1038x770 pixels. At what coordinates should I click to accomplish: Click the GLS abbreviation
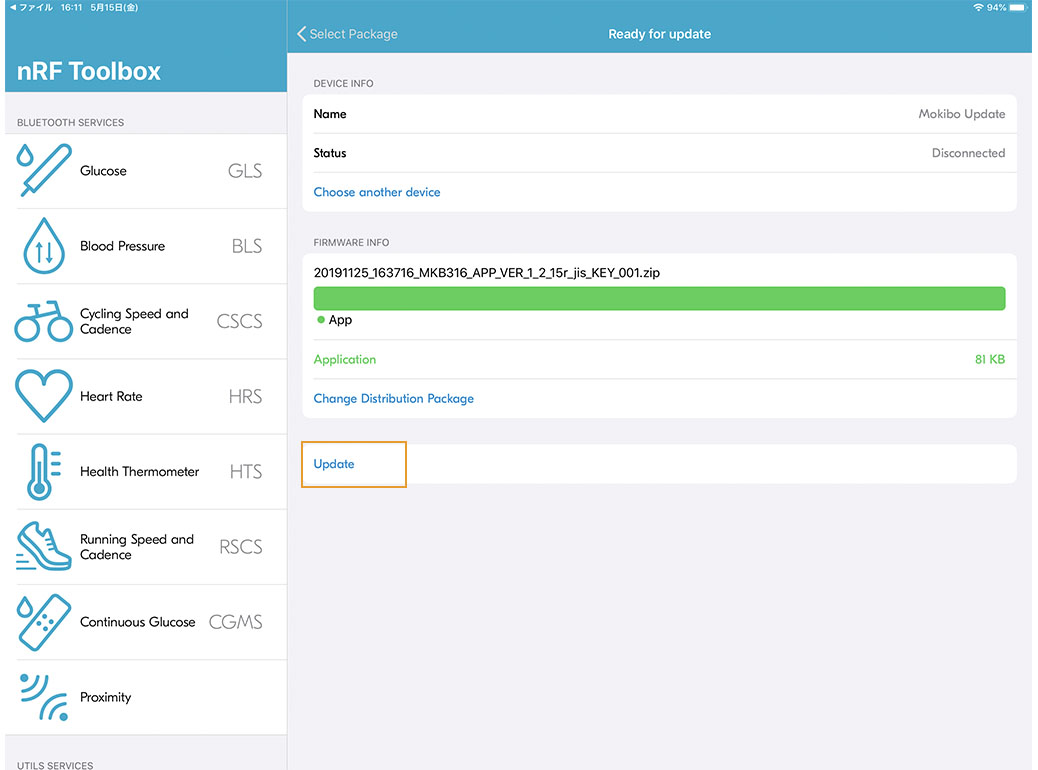click(x=245, y=171)
